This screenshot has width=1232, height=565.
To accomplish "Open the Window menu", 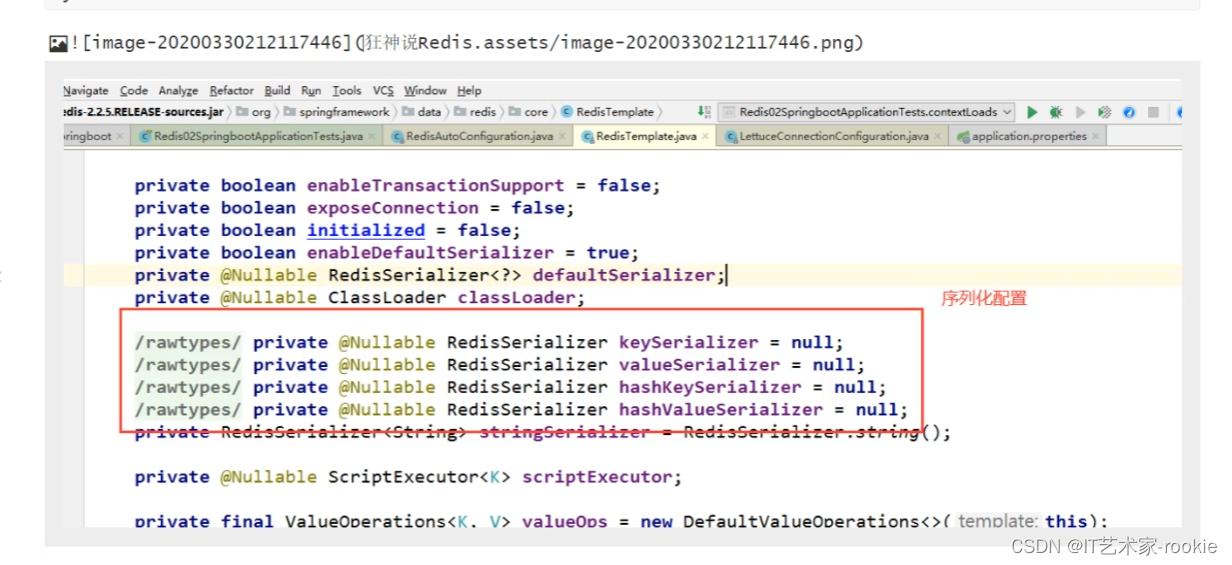I will [426, 90].
